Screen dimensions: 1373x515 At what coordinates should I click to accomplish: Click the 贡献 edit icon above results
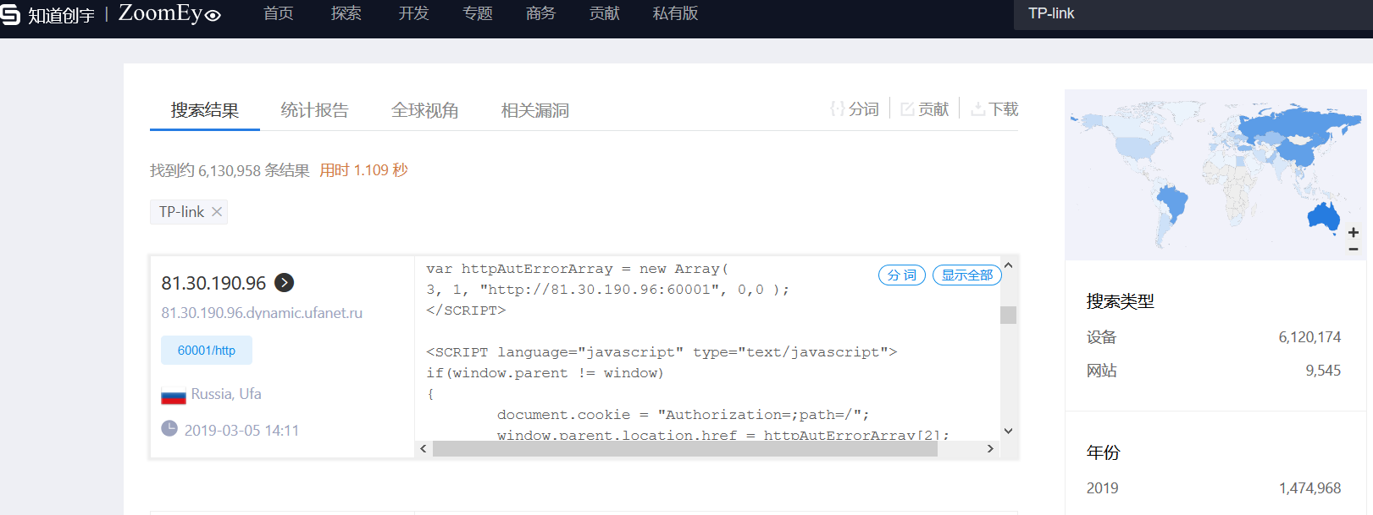pyautogui.click(x=908, y=109)
